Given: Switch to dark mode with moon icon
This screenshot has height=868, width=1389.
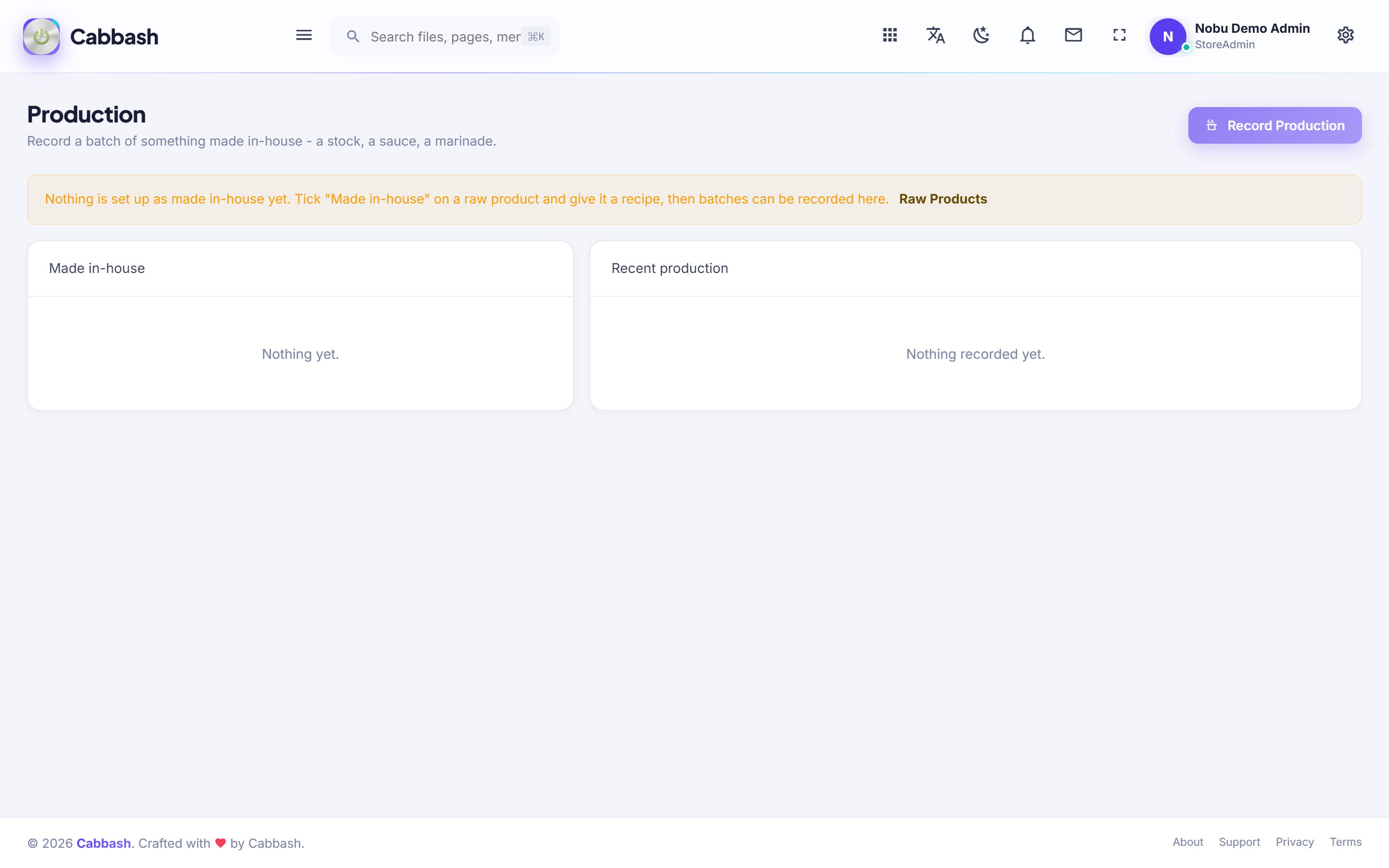Looking at the screenshot, I should click(x=981, y=36).
